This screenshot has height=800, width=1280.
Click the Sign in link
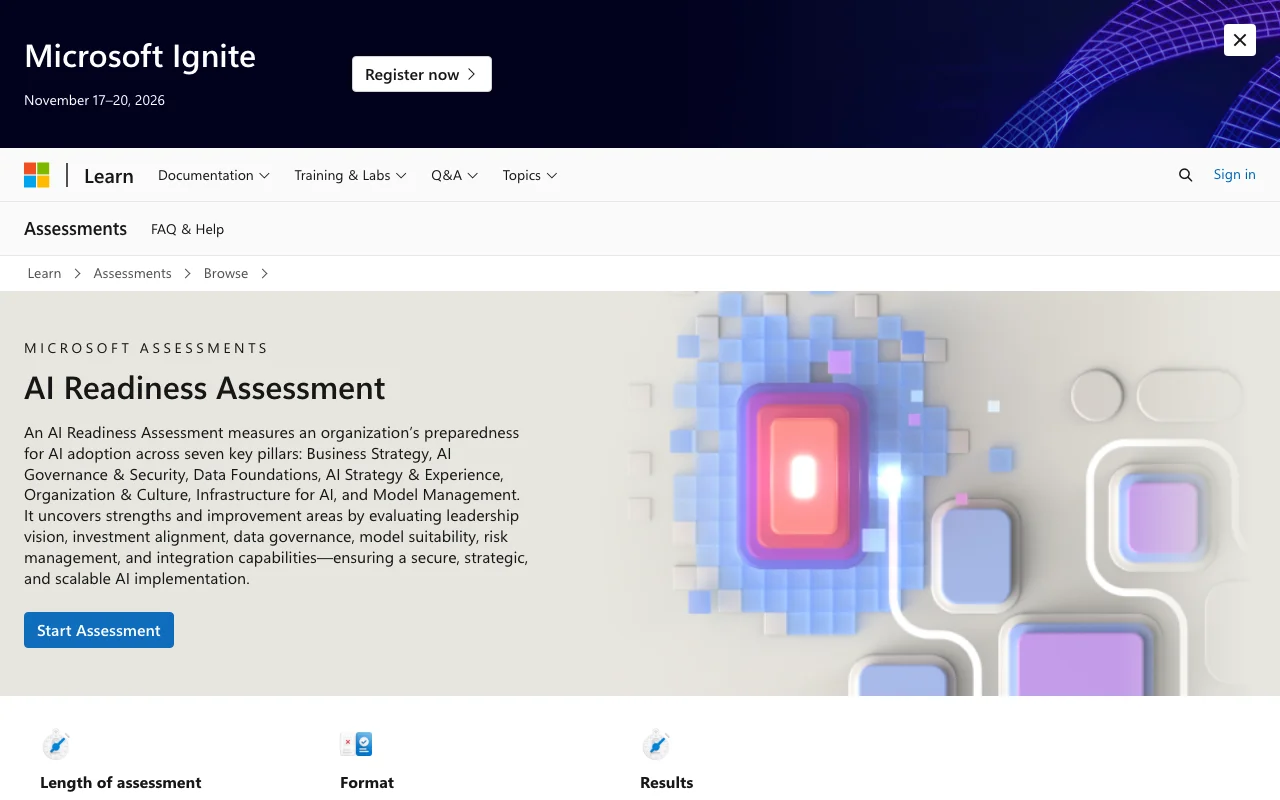(x=1234, y=175)
